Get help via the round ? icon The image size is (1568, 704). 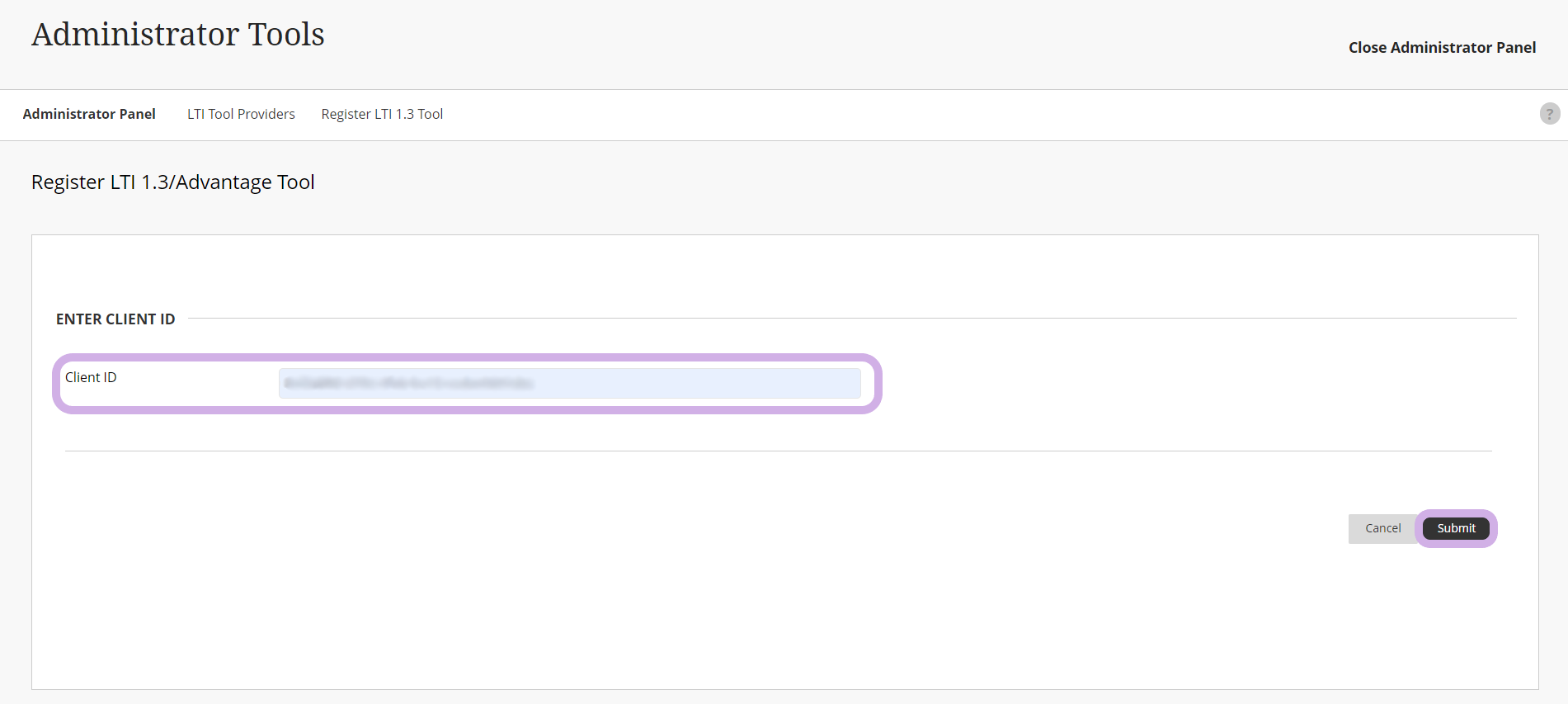(x=1549, y=114)
